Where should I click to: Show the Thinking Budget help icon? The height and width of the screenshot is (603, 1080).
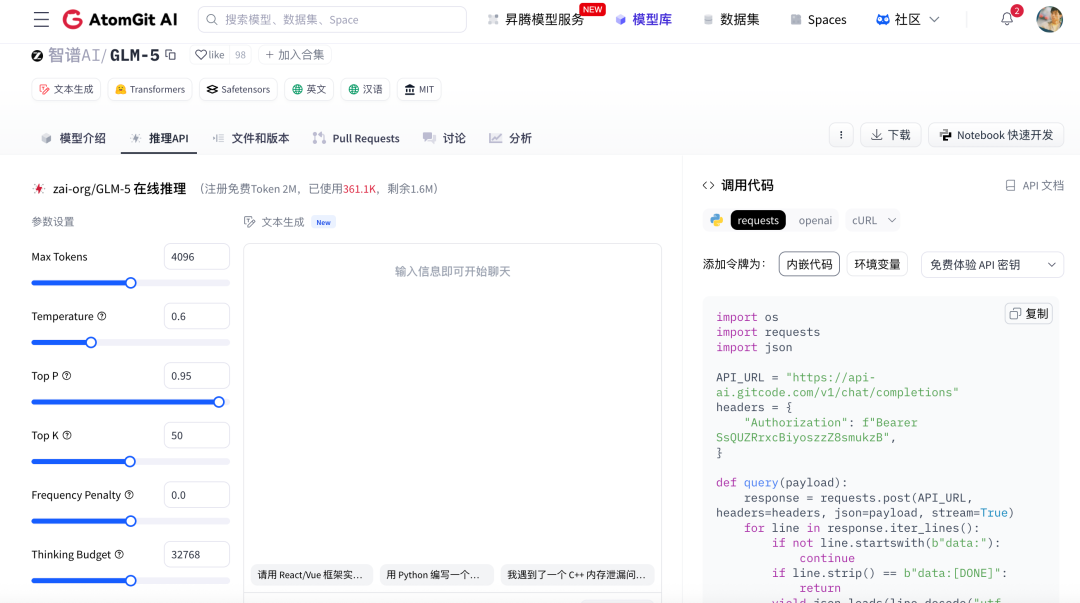point(119,554)
